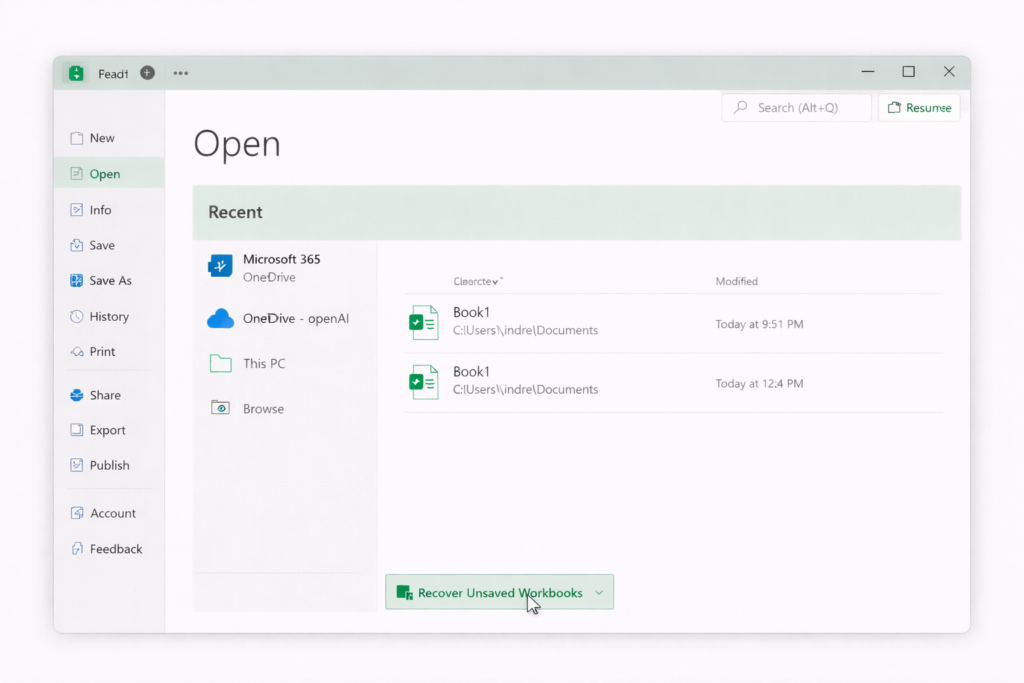Open Book1 modified at 9:51 PM

click(x=674, y=323)
